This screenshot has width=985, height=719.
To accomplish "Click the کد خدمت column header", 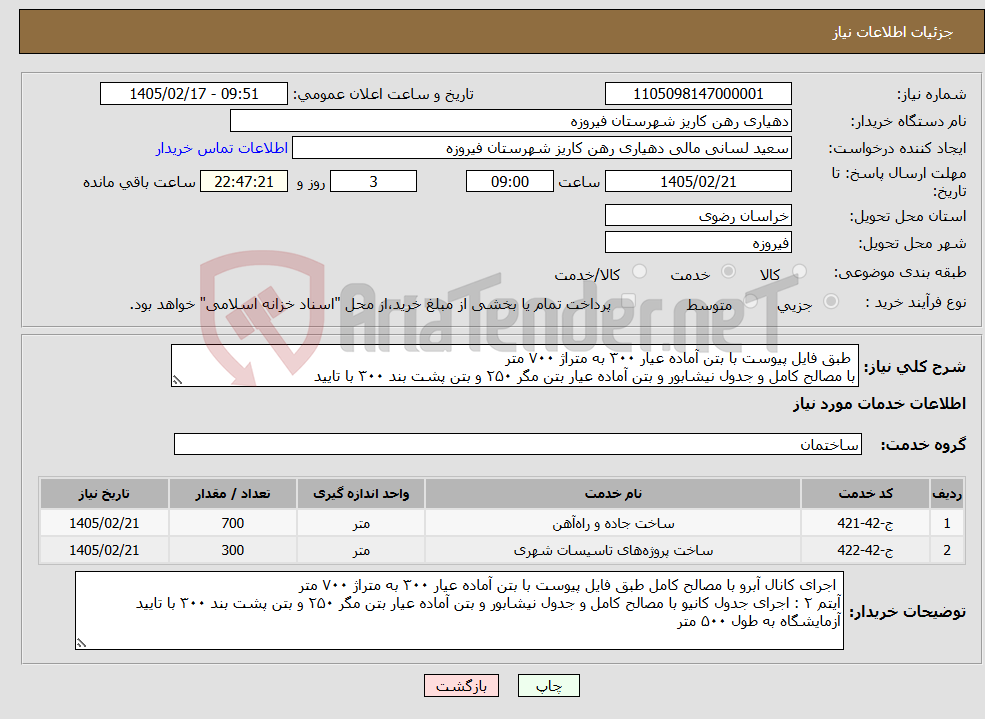I will 865,494.
